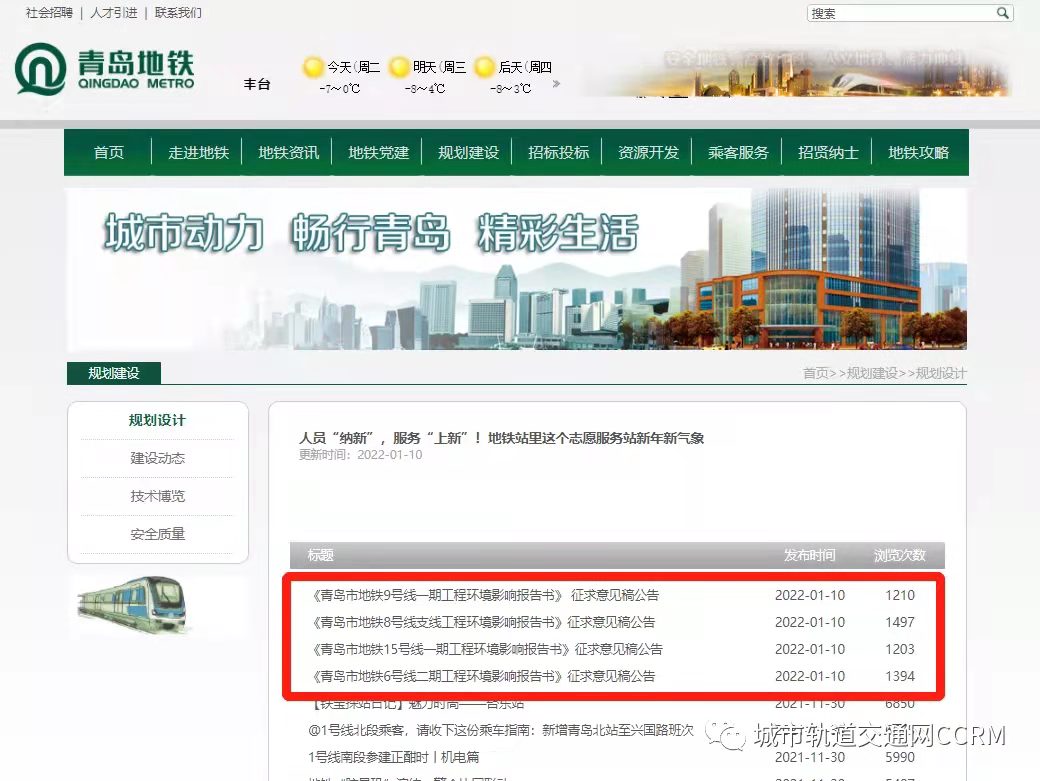
Task: Click the search magnifier icon
Action: [x=1002, y=13]
